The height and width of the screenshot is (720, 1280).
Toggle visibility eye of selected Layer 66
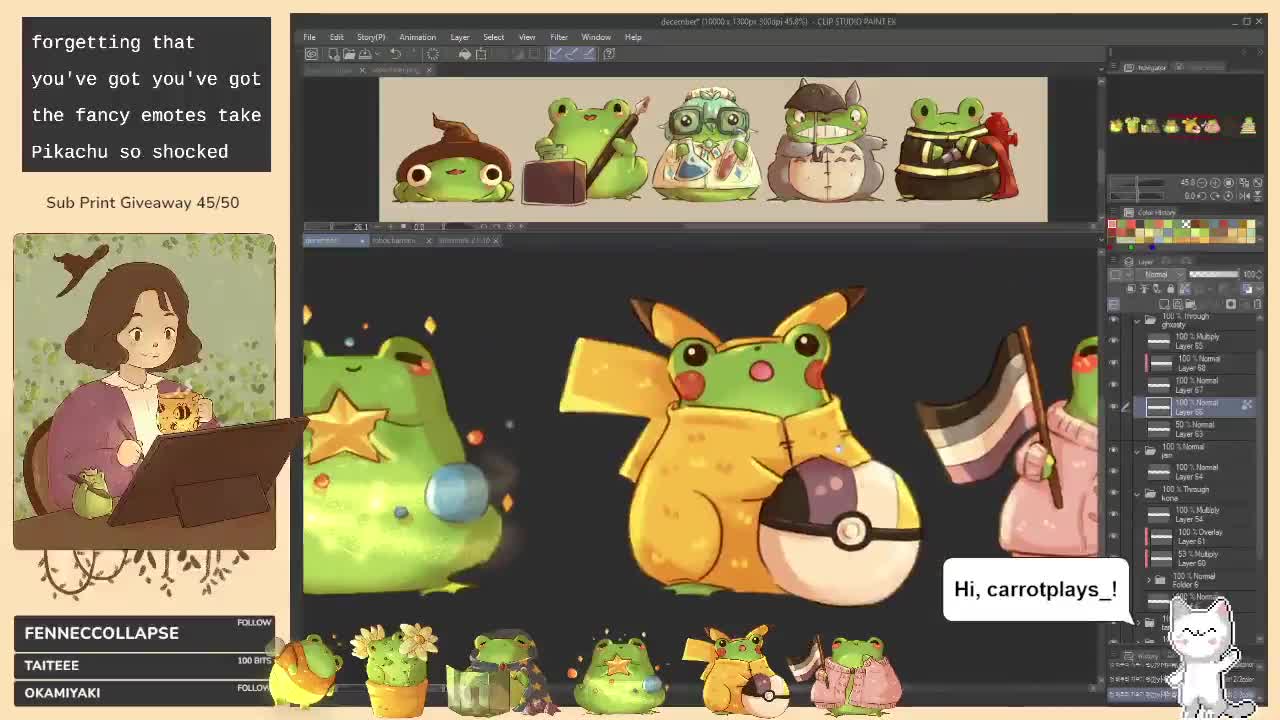click(1114, 407)
